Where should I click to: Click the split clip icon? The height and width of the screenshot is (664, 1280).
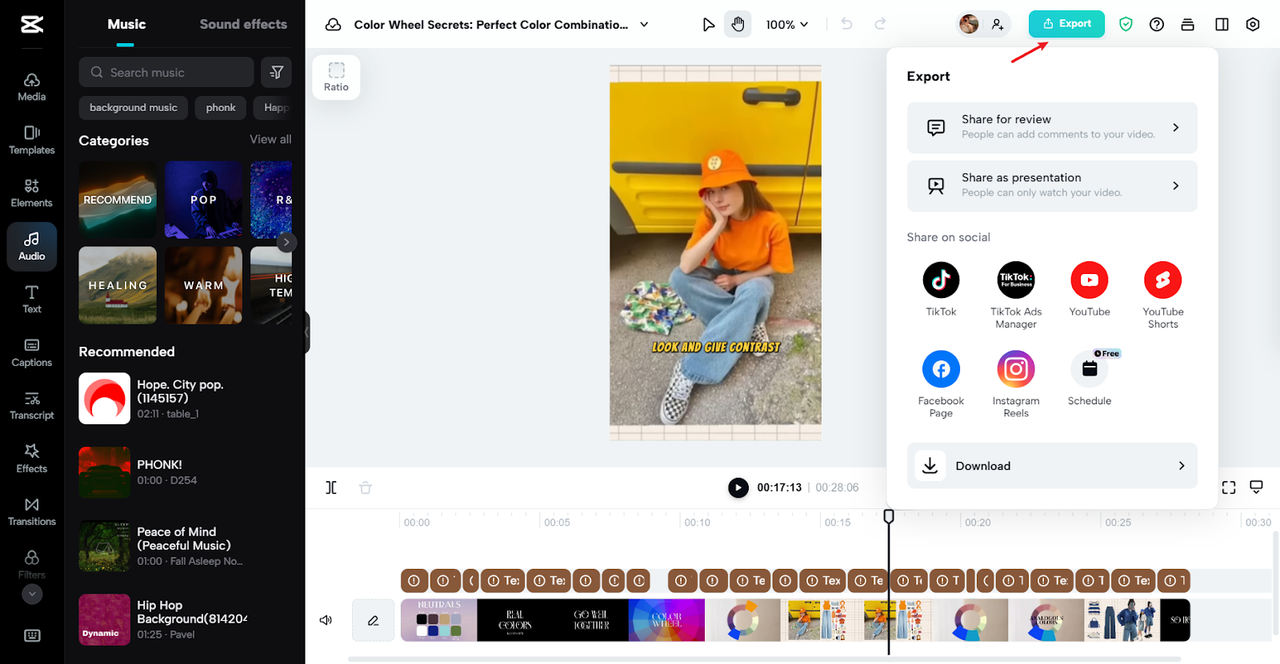[x=331, y=488]
